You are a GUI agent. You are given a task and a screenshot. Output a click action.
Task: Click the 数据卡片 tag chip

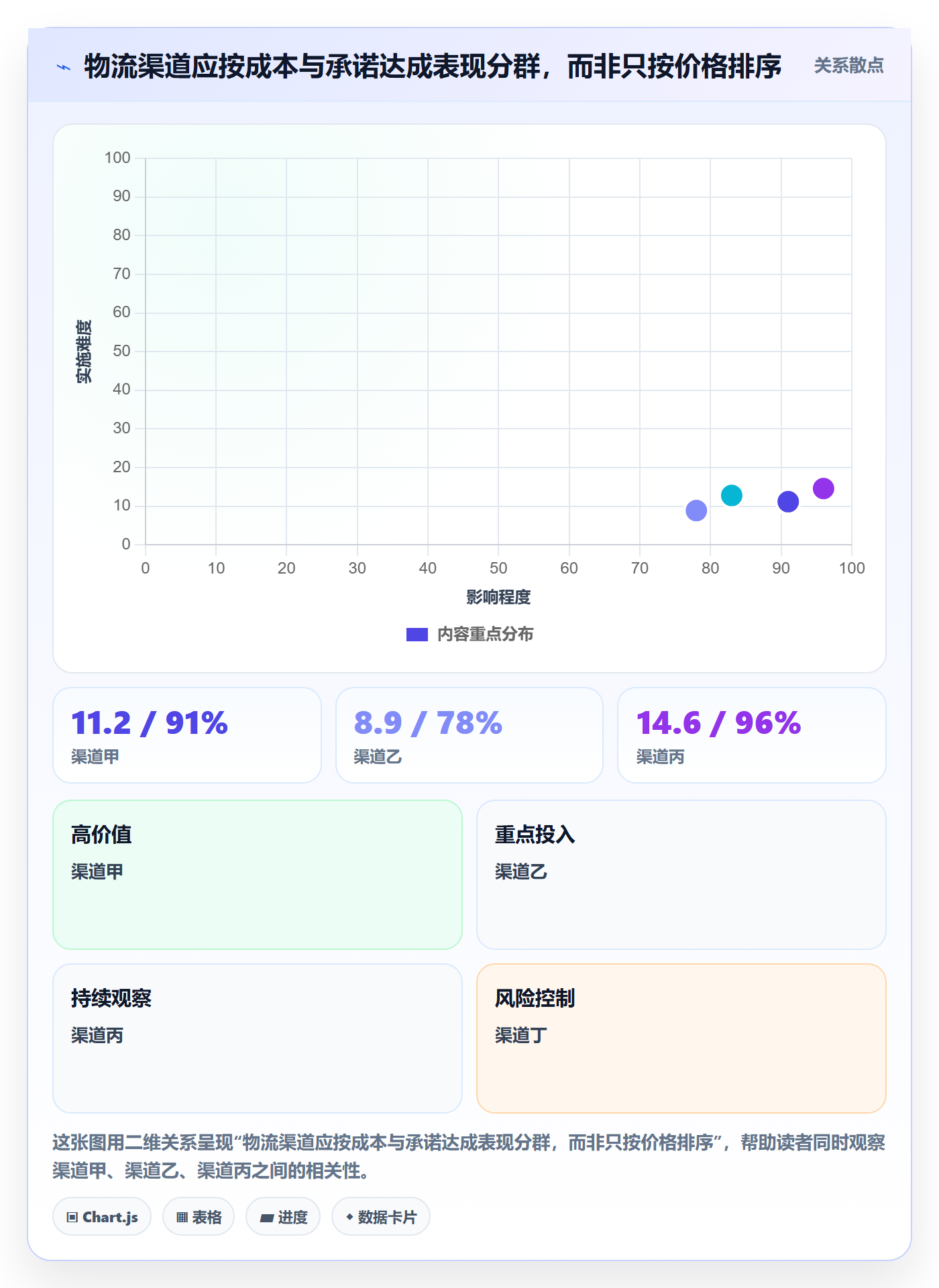pos(381,1217)
